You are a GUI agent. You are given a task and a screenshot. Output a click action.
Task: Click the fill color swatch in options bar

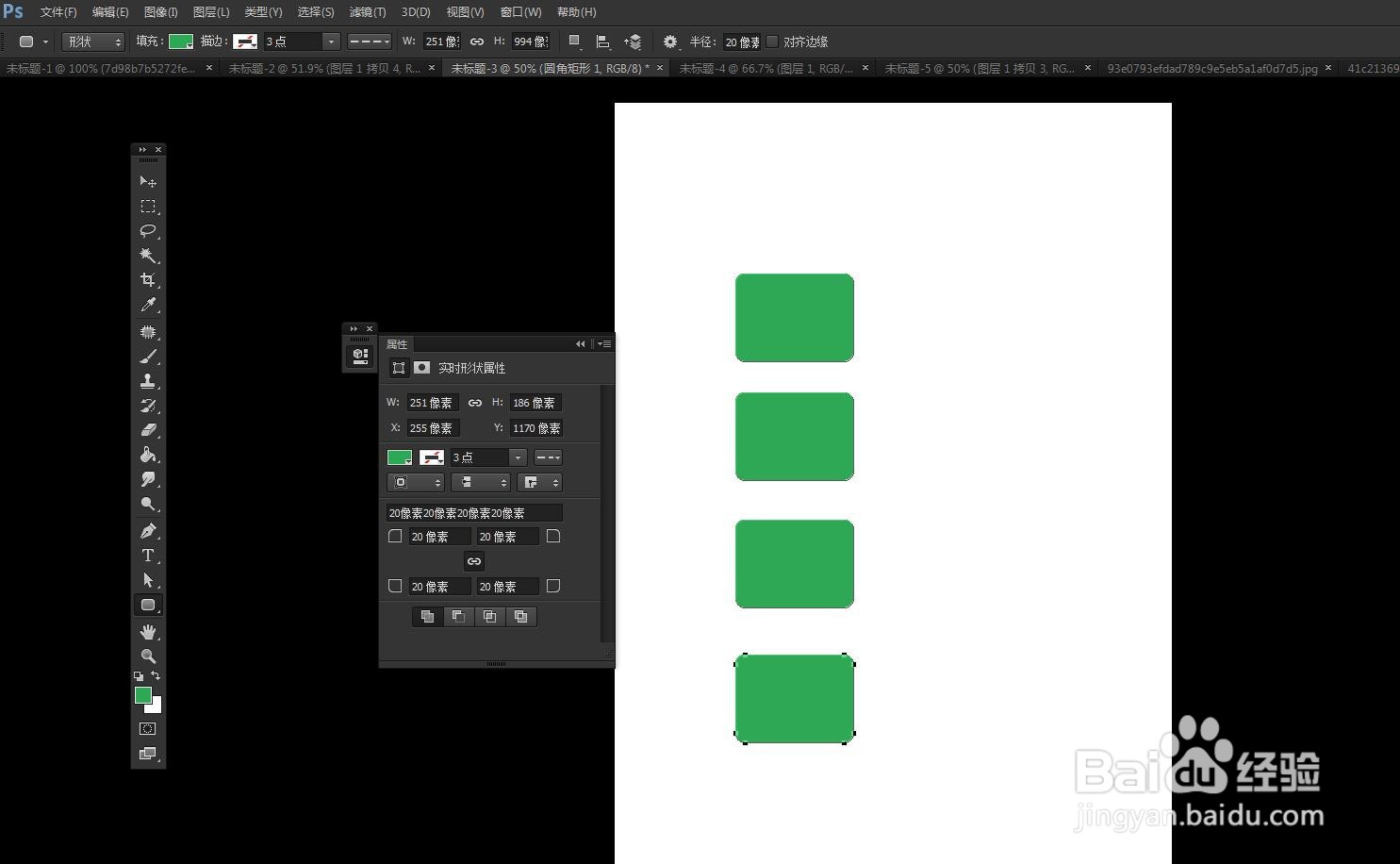(181, 42)
